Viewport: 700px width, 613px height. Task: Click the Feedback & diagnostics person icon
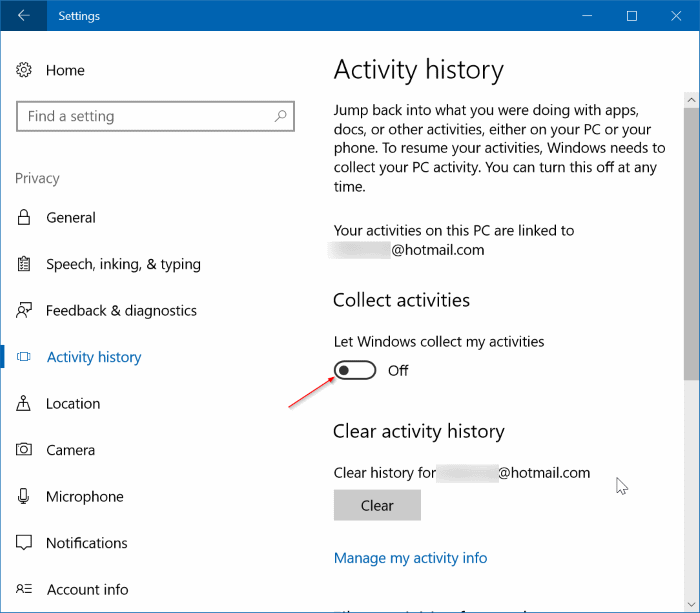point(24,310)
